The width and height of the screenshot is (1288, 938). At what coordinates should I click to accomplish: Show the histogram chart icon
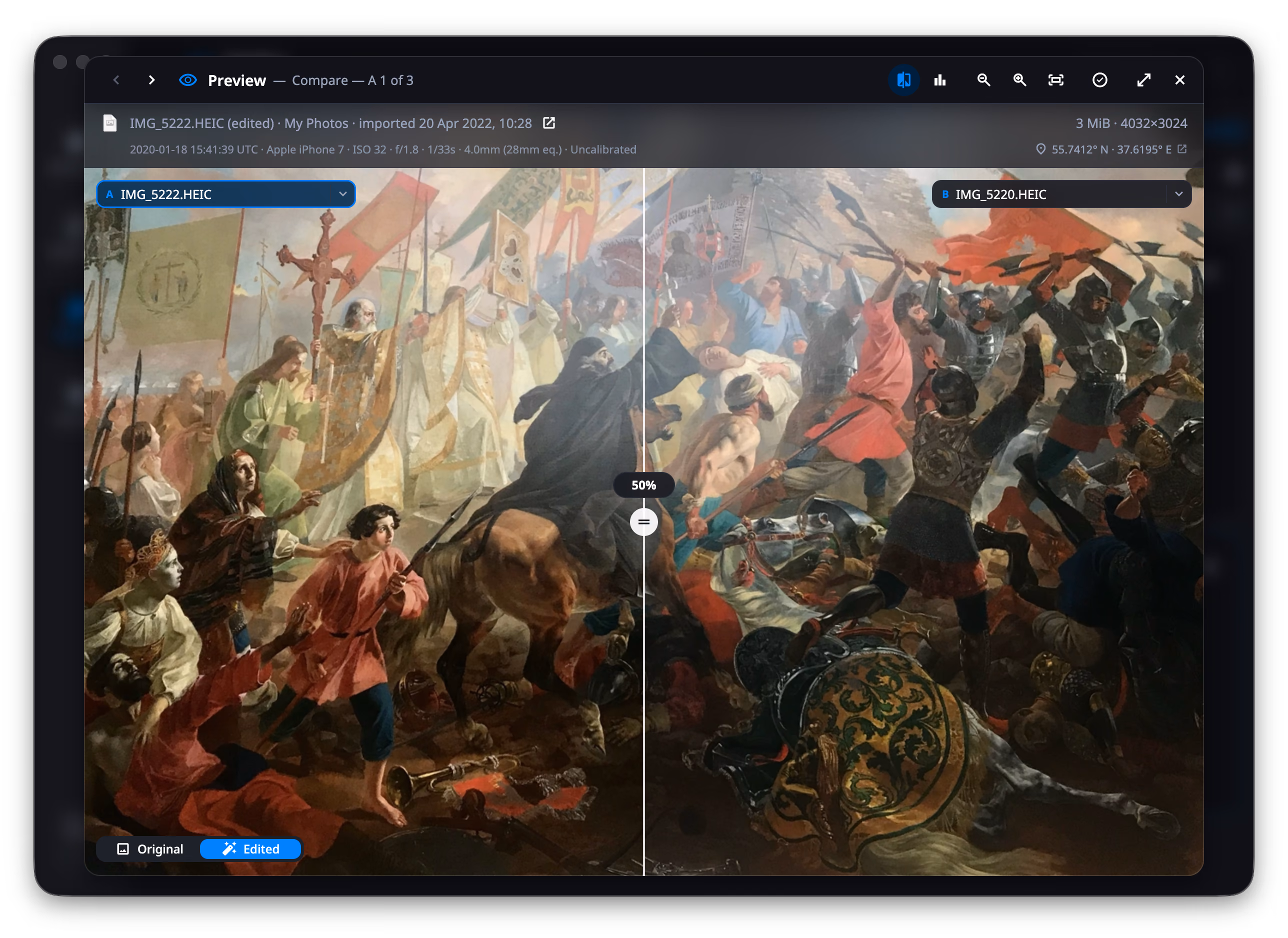click(x=940, y=80)
